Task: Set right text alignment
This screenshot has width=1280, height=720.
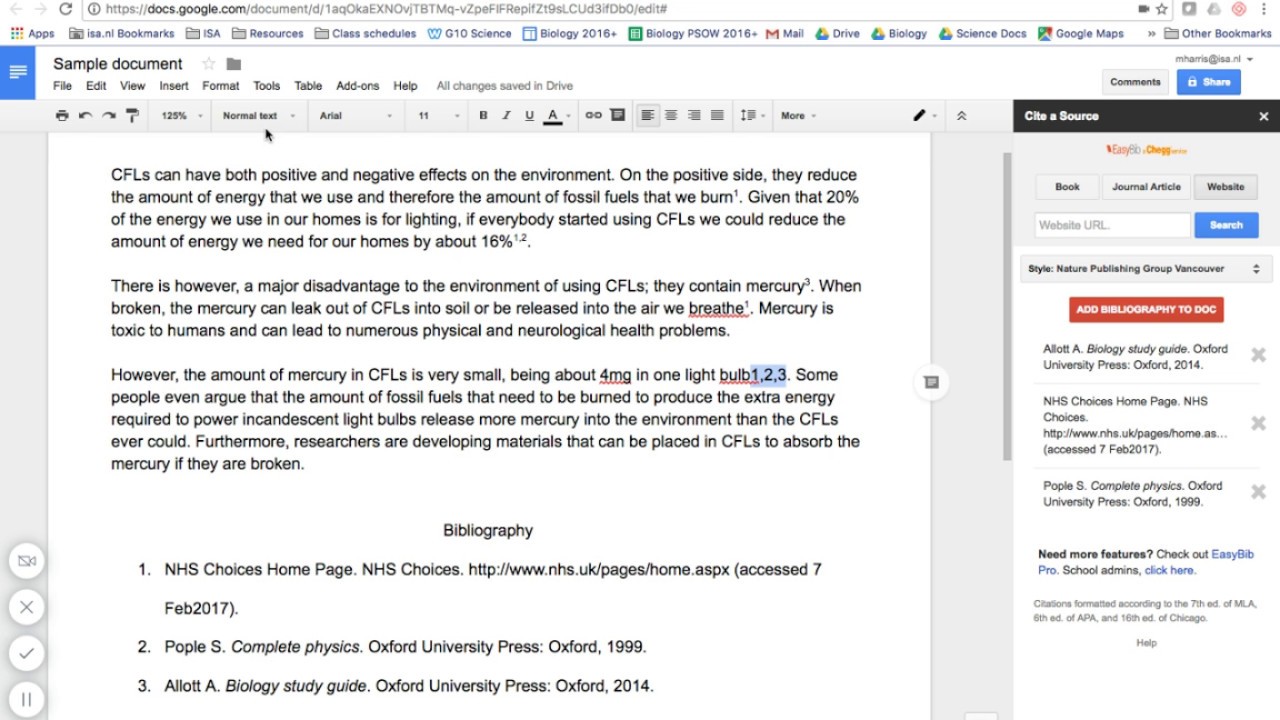Action: [x=694, y=116]
